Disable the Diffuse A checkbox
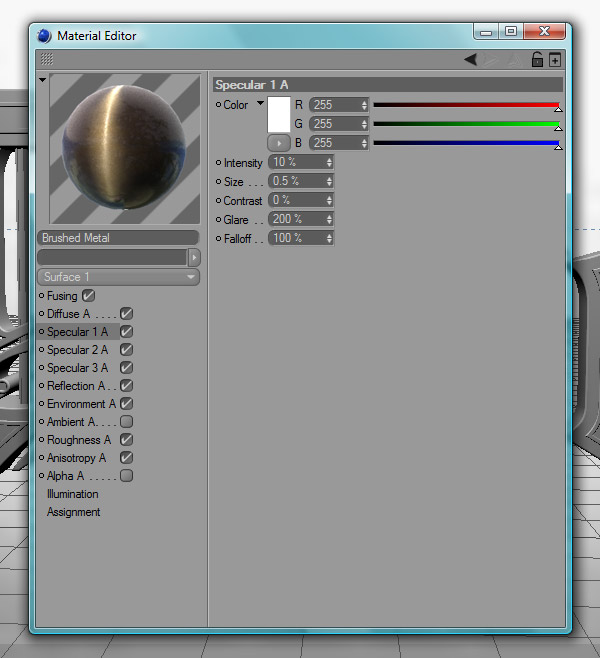Screen dimensions: 600x658 tap(126, 313)
